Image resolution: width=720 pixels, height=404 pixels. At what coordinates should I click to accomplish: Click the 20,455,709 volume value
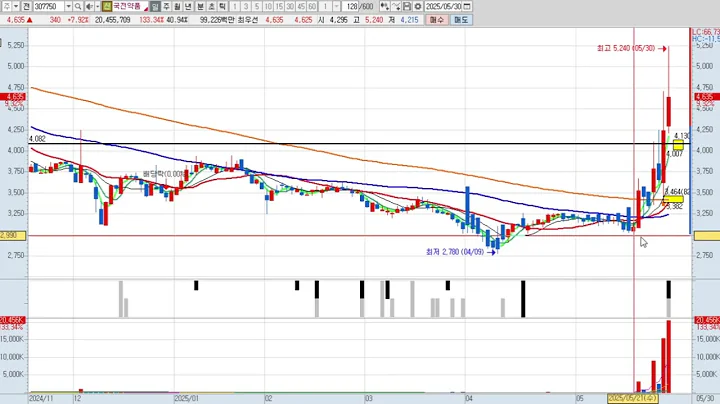pos(112,20)
